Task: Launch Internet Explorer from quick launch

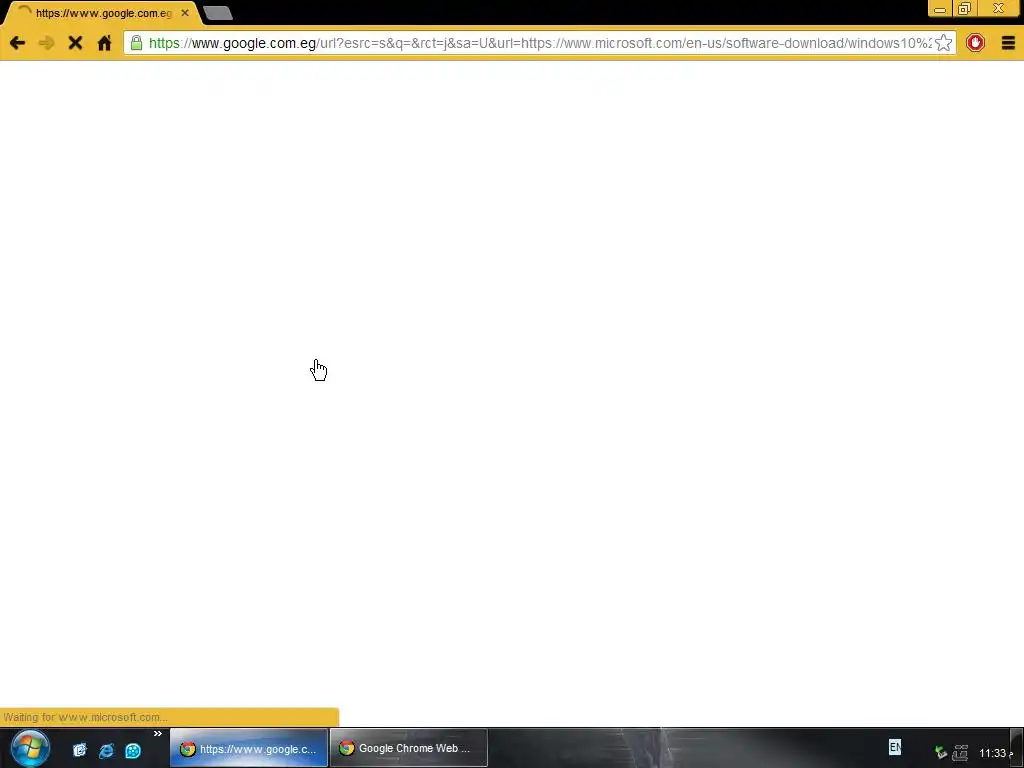Action: point(106,750)
